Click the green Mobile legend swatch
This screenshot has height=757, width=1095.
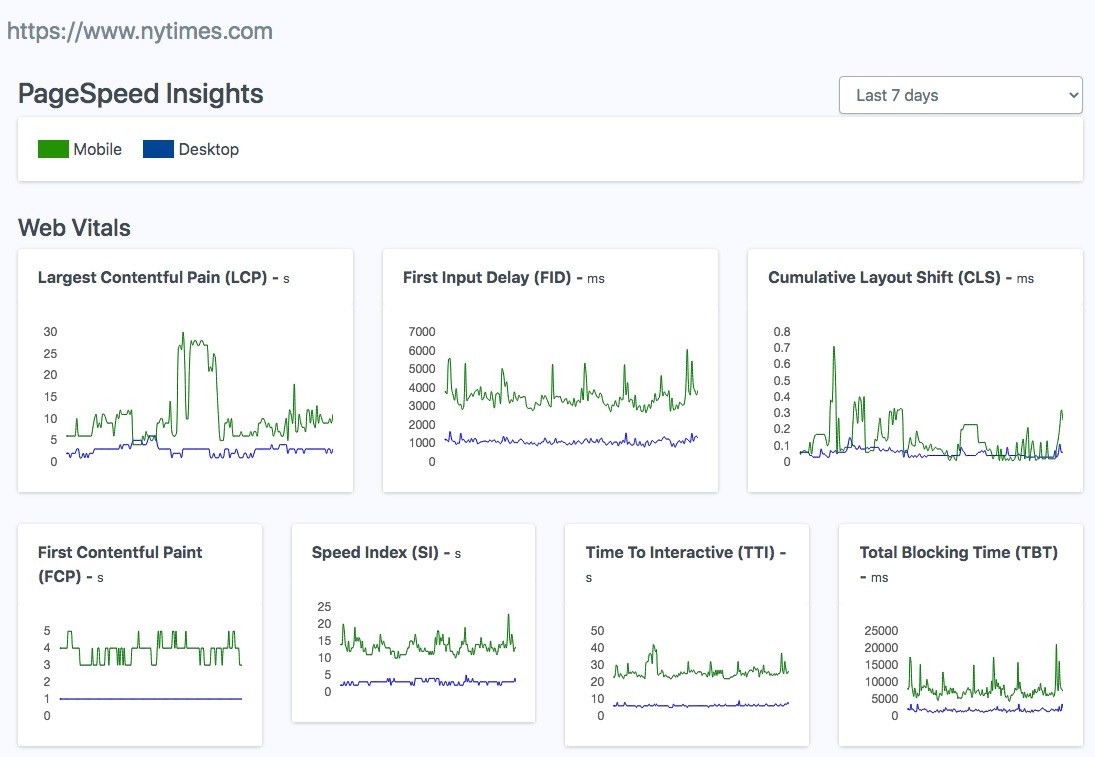click(53, 149)
